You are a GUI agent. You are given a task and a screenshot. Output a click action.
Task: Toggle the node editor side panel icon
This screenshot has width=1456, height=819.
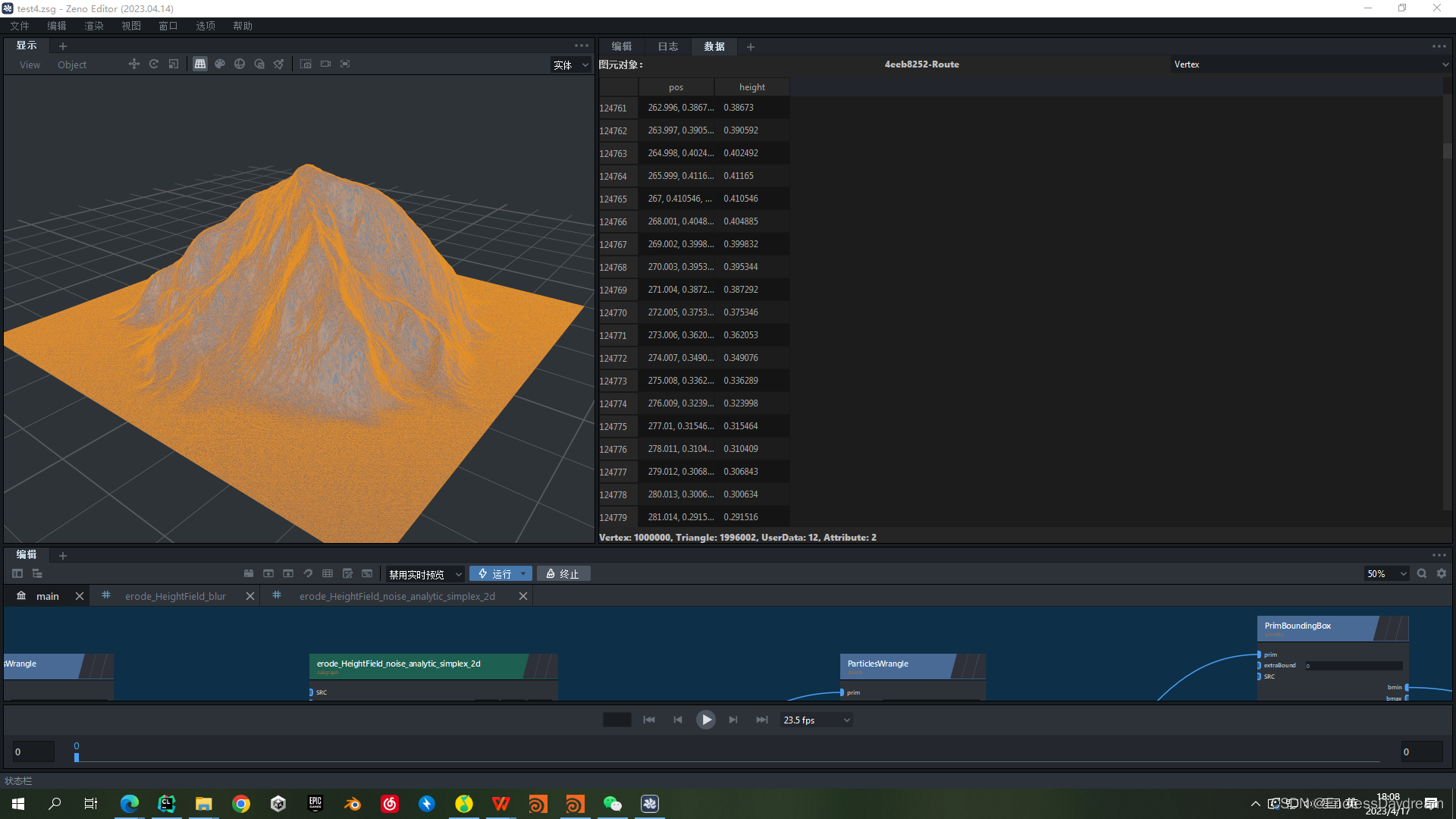[x=17, y=574]
